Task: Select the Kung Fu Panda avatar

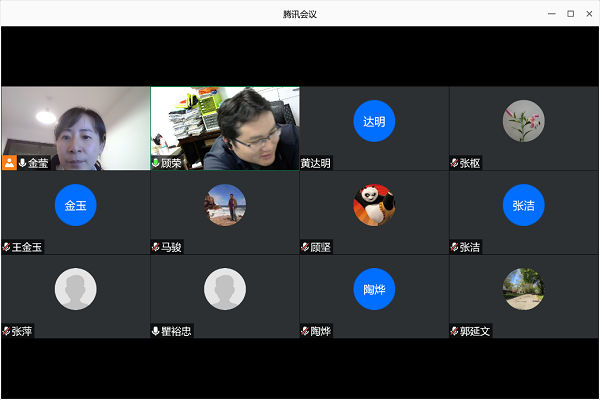Action: pos(374,205)
